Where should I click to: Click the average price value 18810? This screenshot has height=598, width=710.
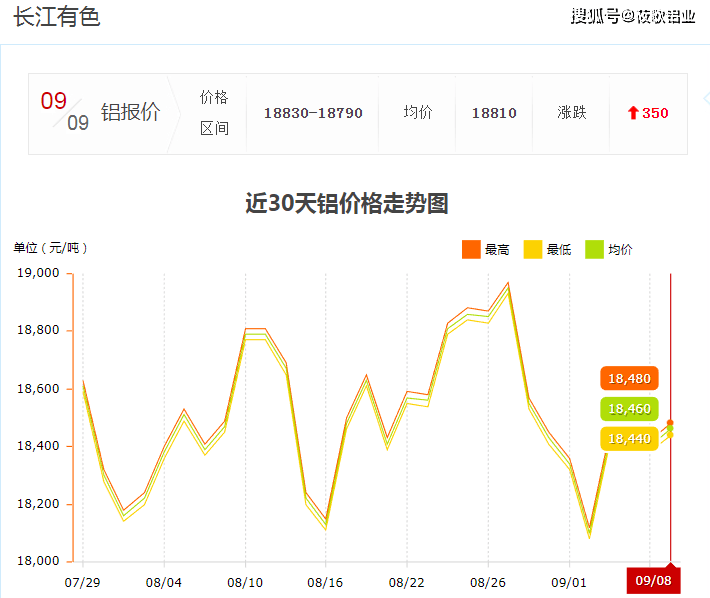click(494, 113)
